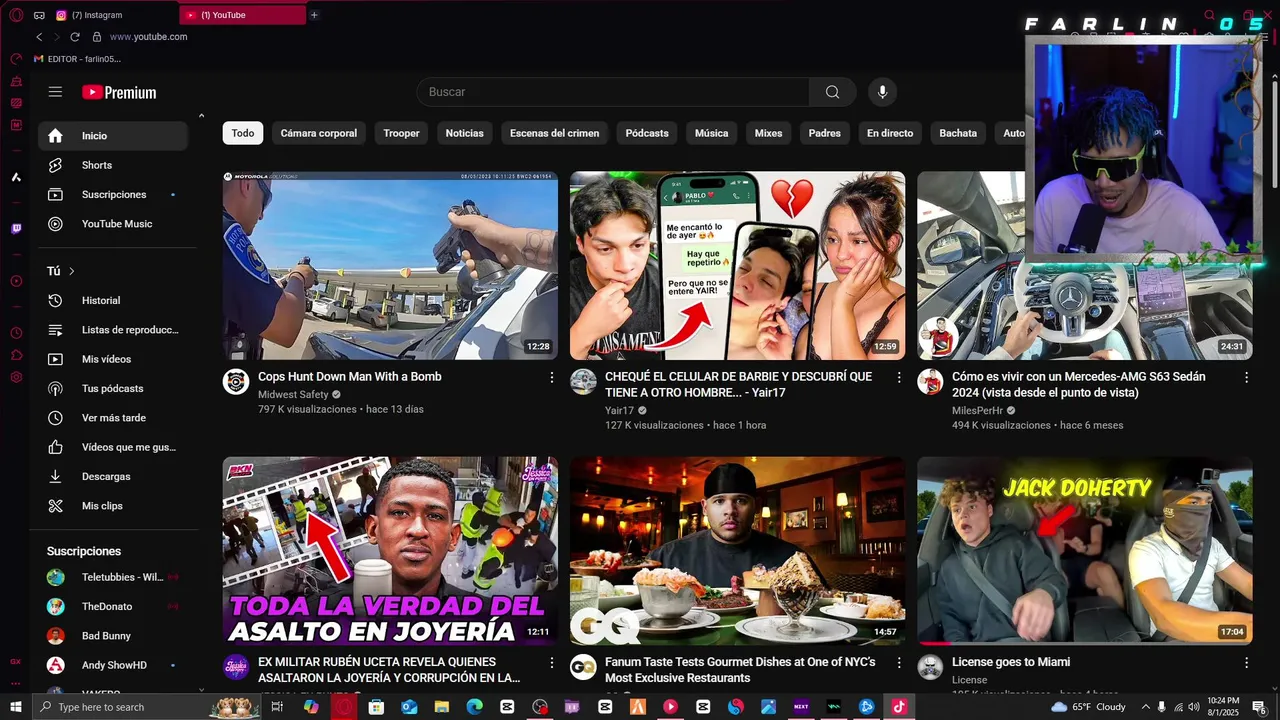This screenshot has width=1280, height=720.
Task: Select the Pódcasts filter chip
Action: [x=647, y=133]
